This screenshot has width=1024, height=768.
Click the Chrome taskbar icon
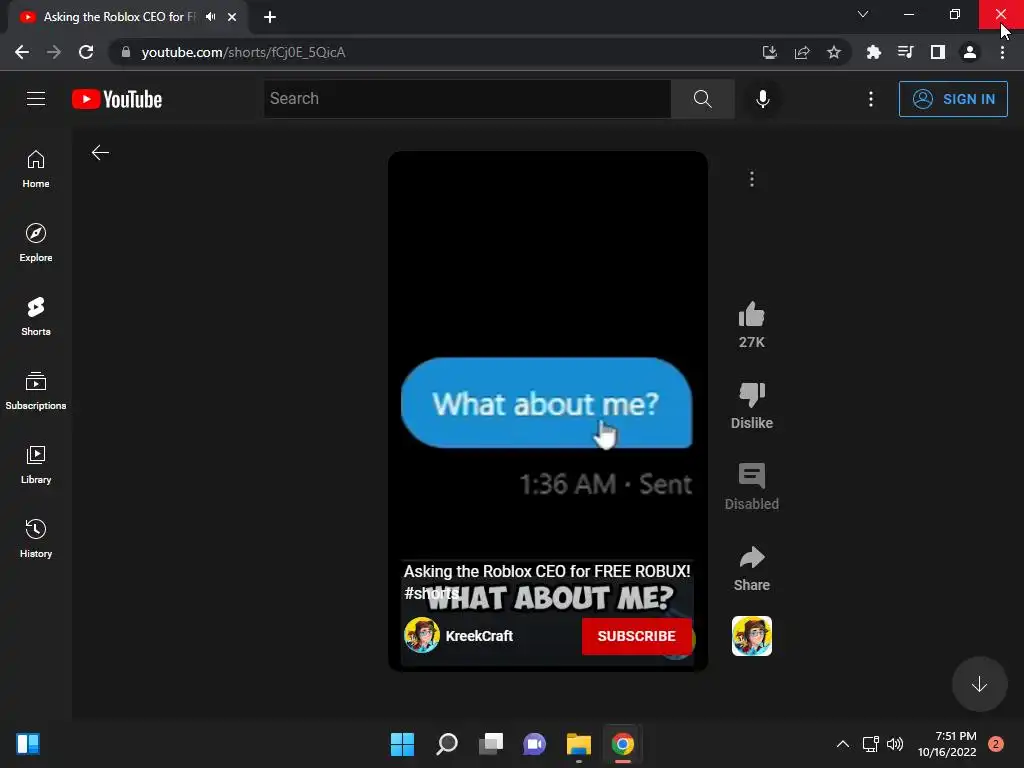(x=622, y=744)
